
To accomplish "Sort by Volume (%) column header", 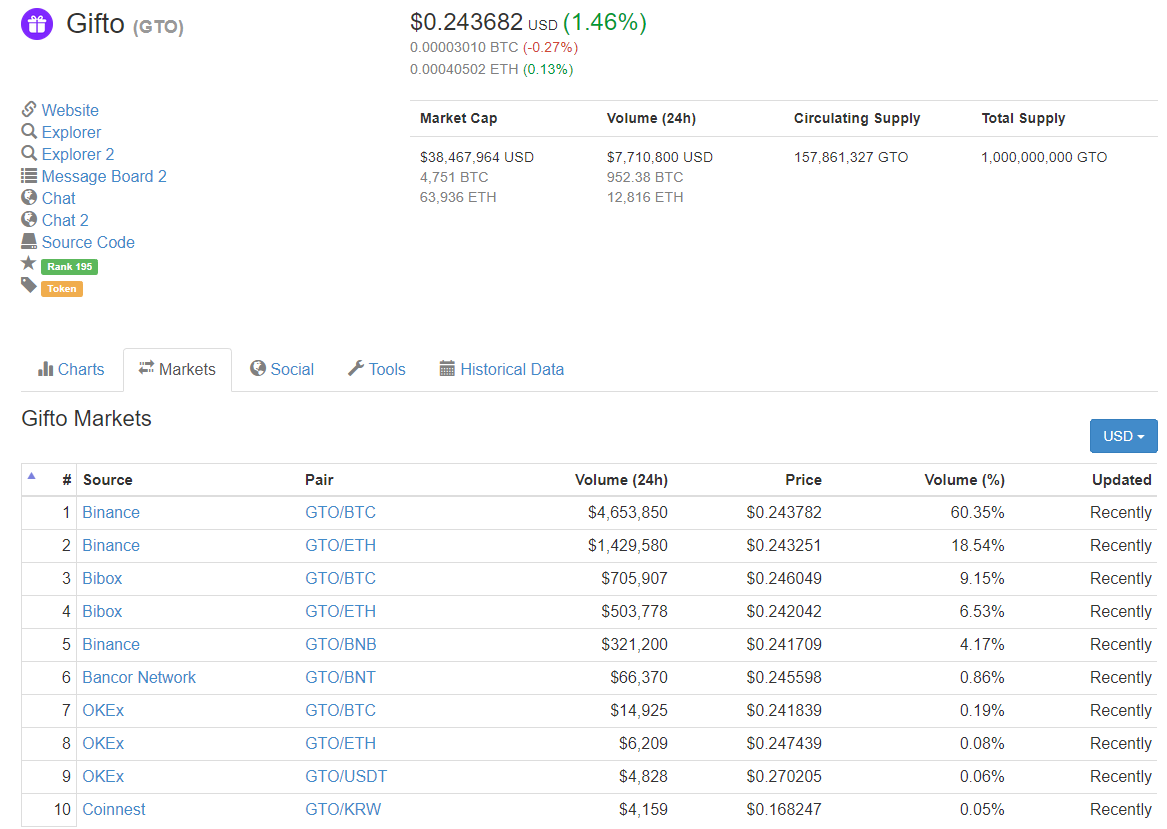I will (x=965, y=480).
